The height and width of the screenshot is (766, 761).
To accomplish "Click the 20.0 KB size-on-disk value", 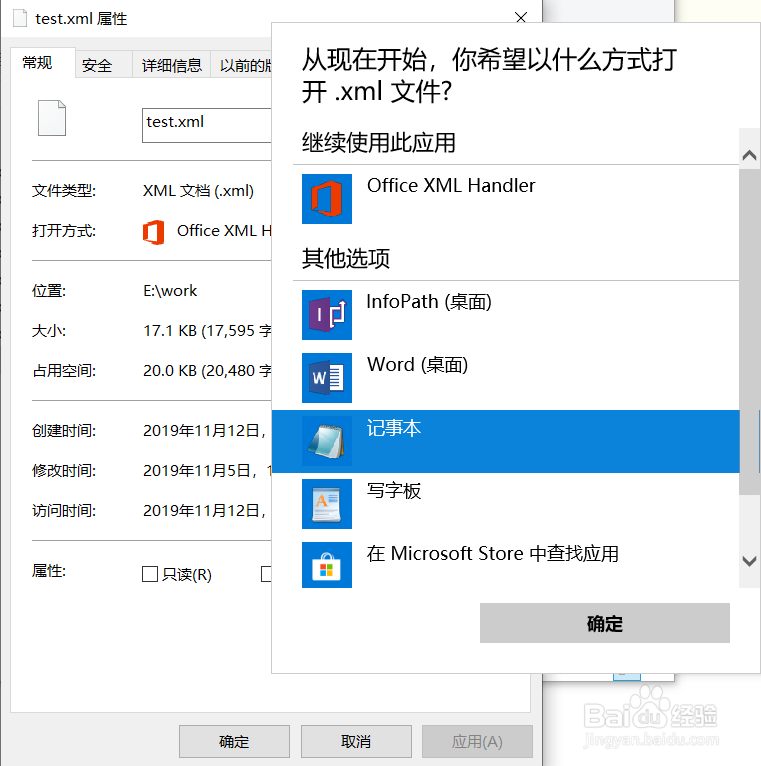I will pyautogui.click(x=207, y=371).
